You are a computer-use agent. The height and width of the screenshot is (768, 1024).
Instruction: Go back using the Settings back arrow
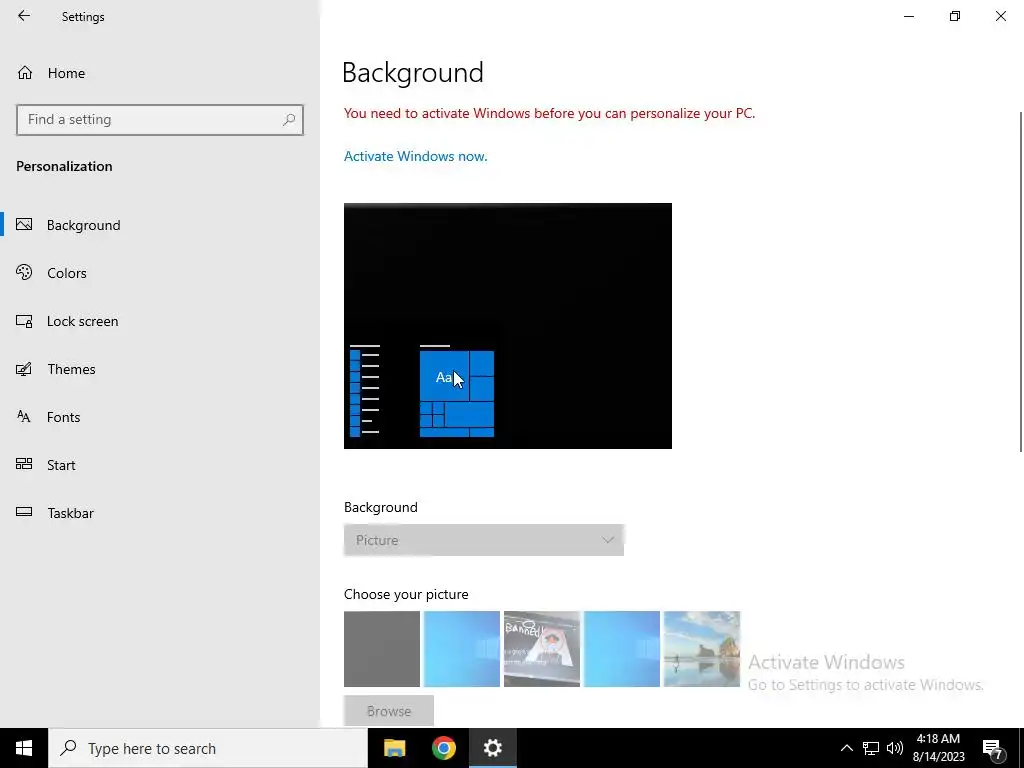[24, 16]
